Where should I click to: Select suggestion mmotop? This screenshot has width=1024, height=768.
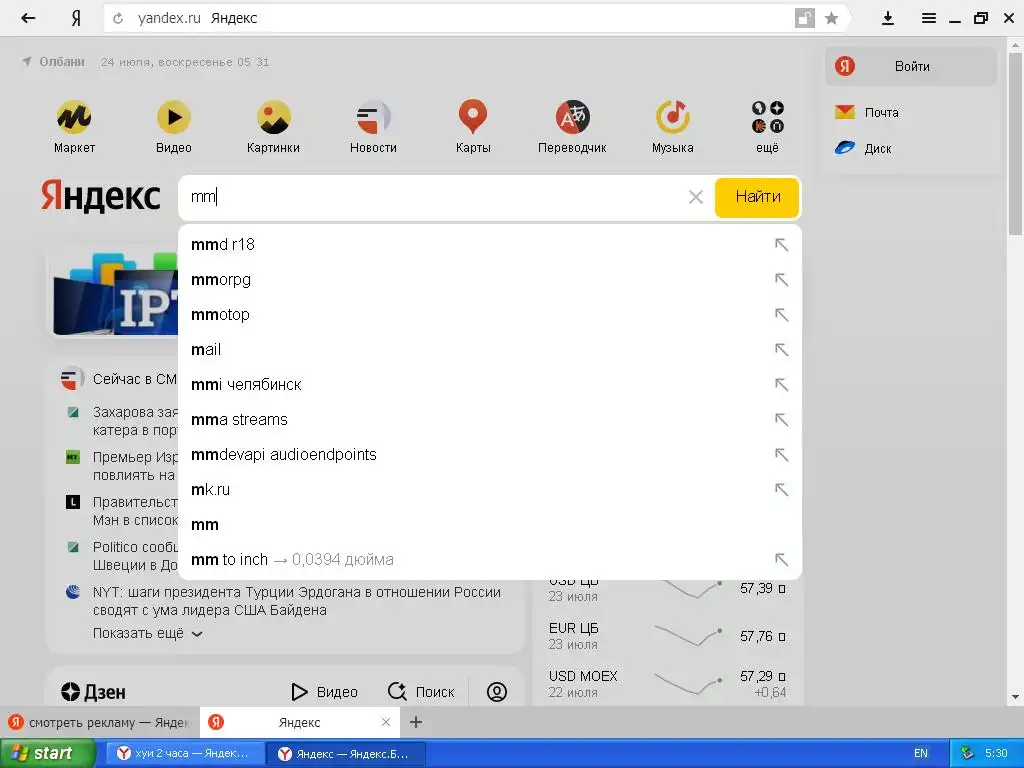point(490,314)
